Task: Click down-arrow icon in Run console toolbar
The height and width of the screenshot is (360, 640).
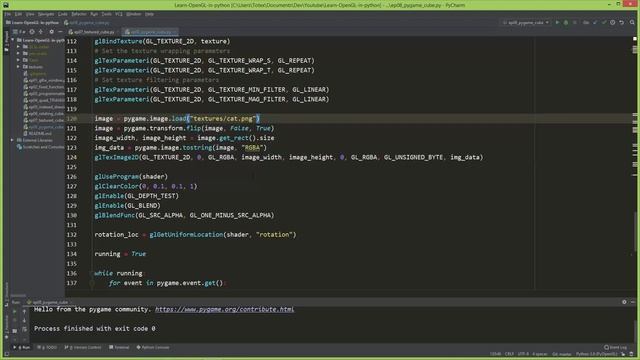Action: (24, 320)
